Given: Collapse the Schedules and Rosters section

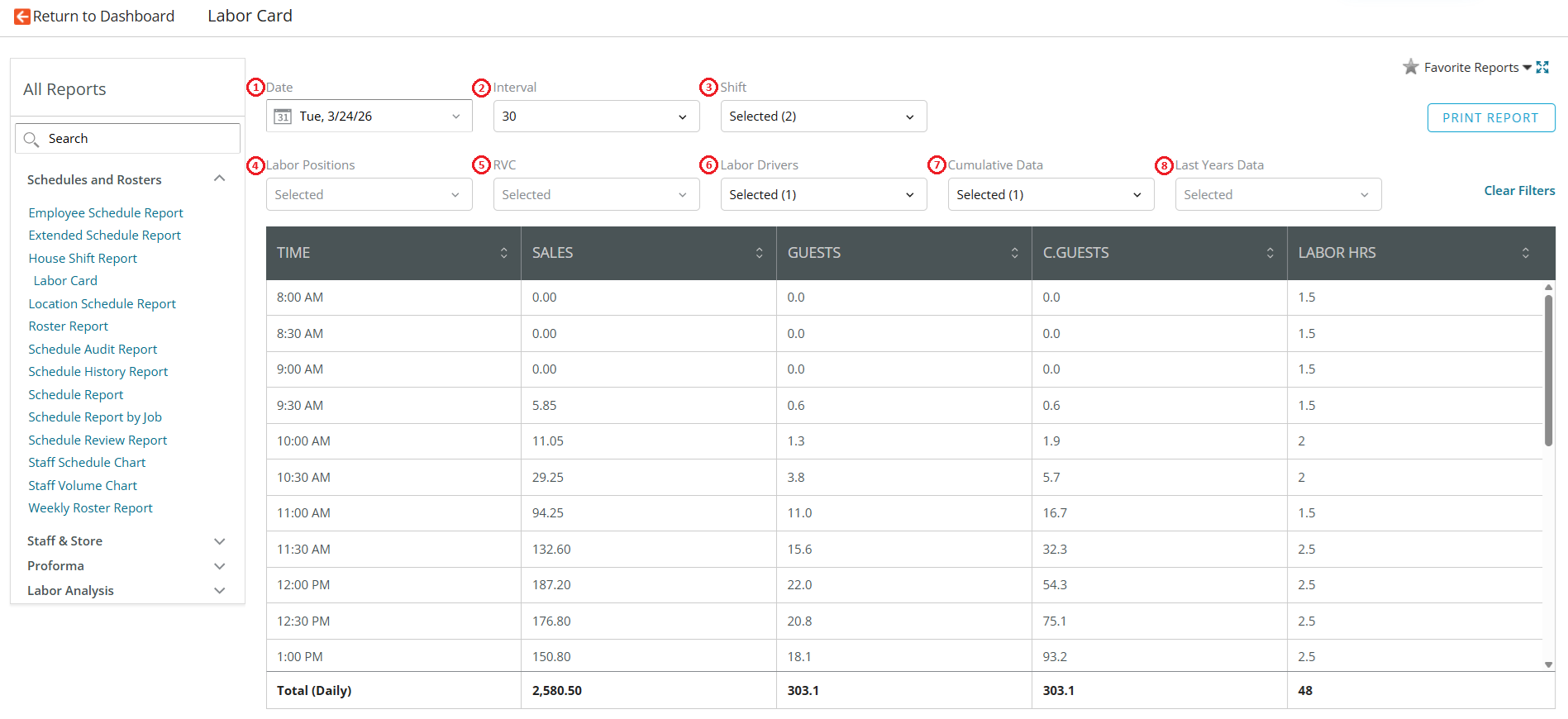Looking at the screenshot, I should pos(220,179).
